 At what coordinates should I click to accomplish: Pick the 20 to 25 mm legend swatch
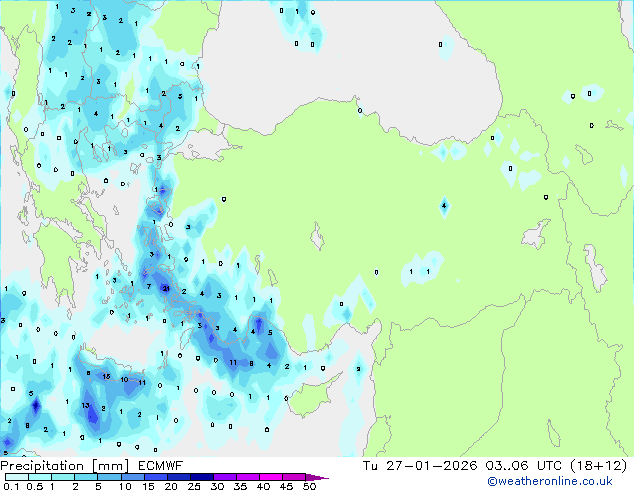coord(179,477)
